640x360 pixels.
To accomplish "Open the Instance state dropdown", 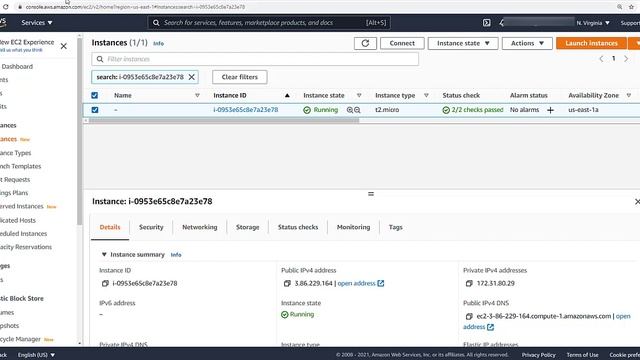I will 463,43.
